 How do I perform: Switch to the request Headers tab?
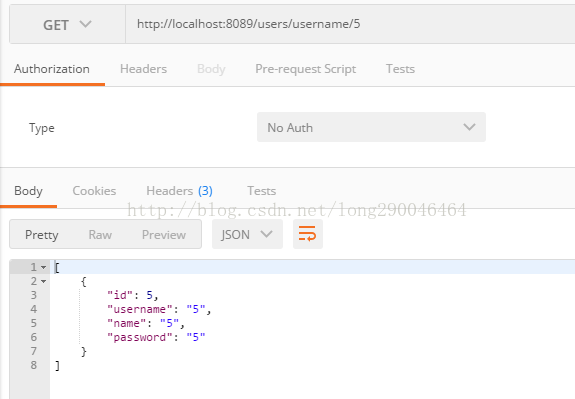[x=143, y=69]
